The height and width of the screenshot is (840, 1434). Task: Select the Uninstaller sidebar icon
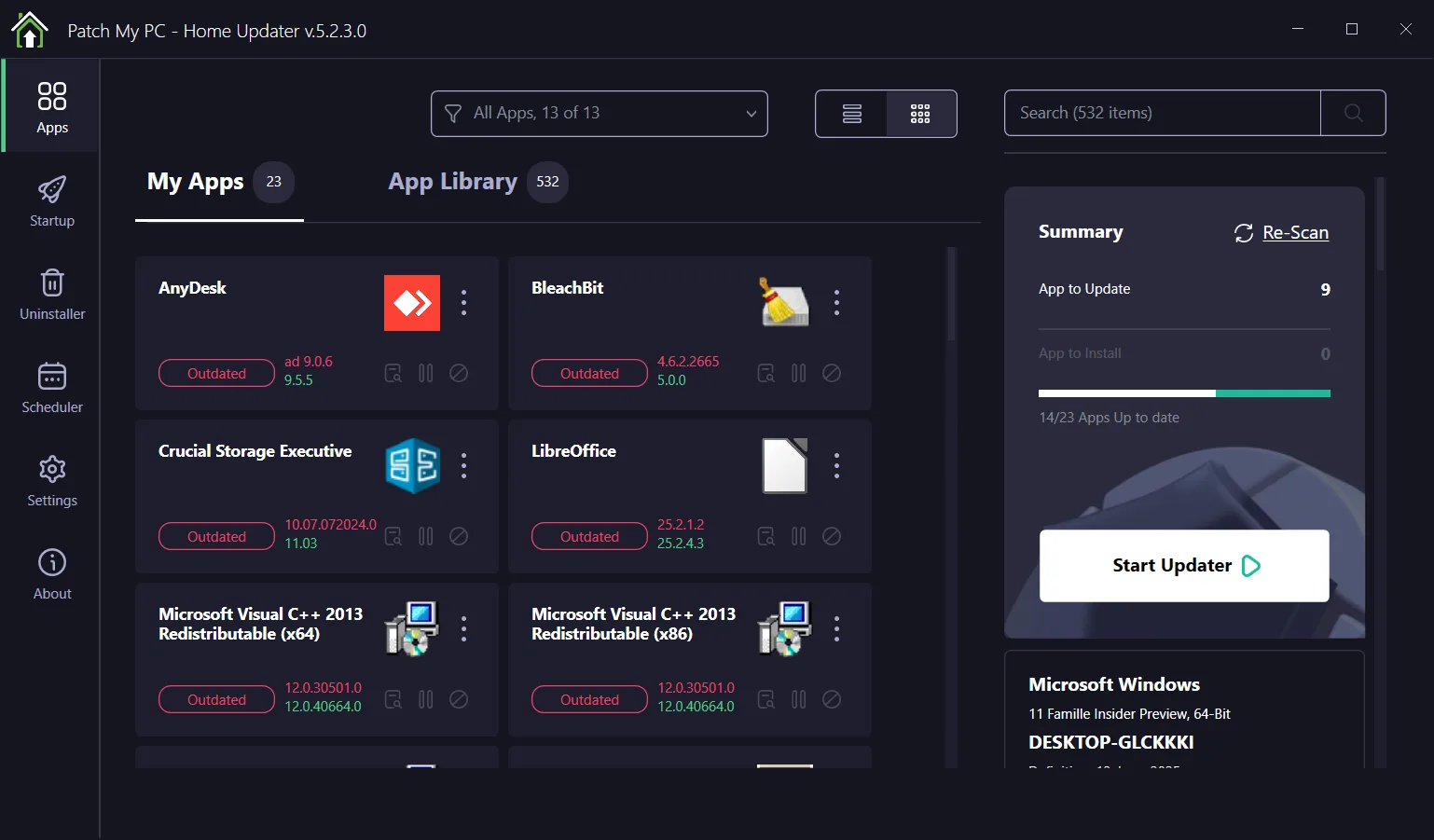pyautogui.click(x=51, y=292)
